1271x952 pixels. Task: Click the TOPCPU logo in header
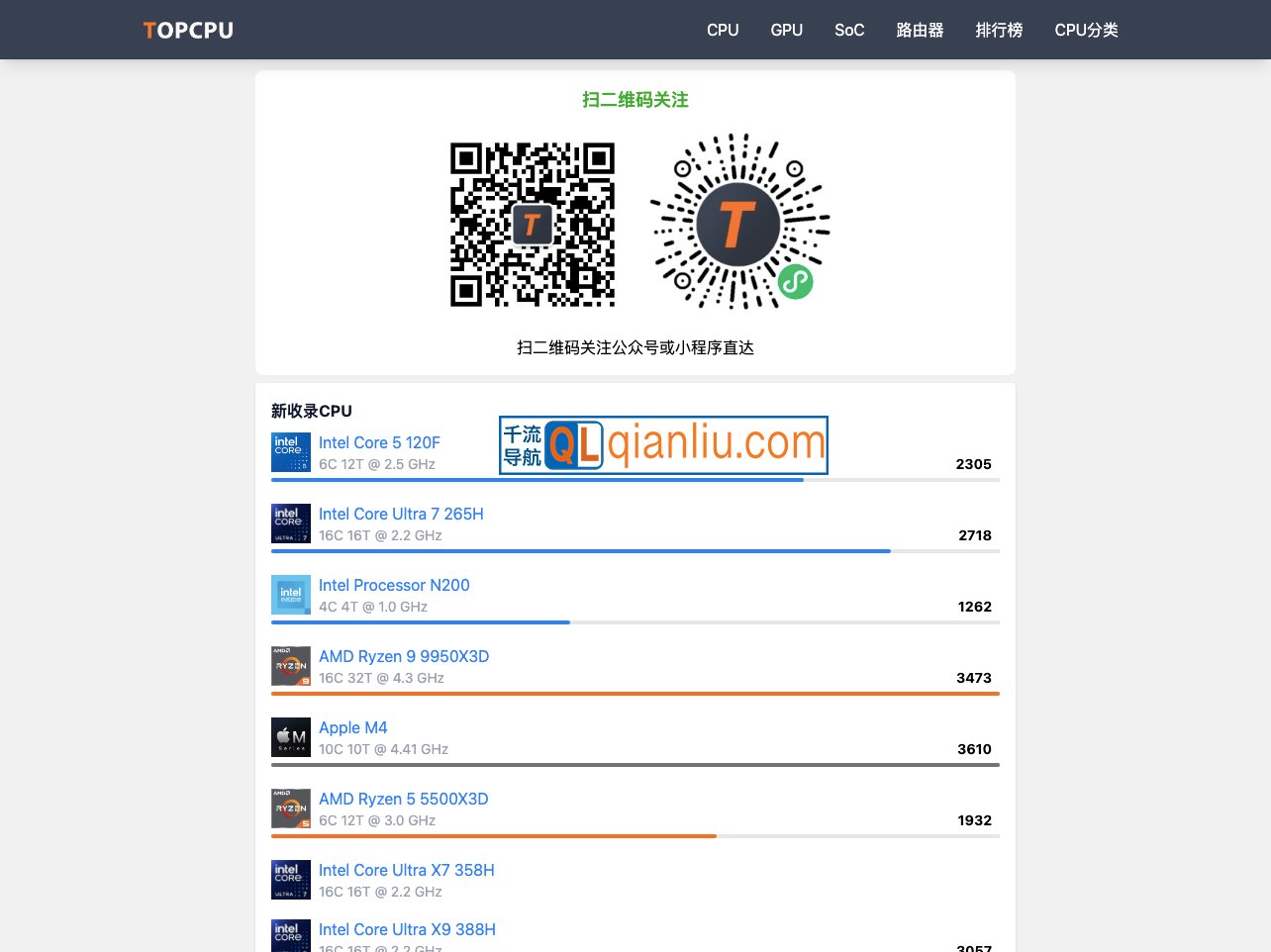188,31
